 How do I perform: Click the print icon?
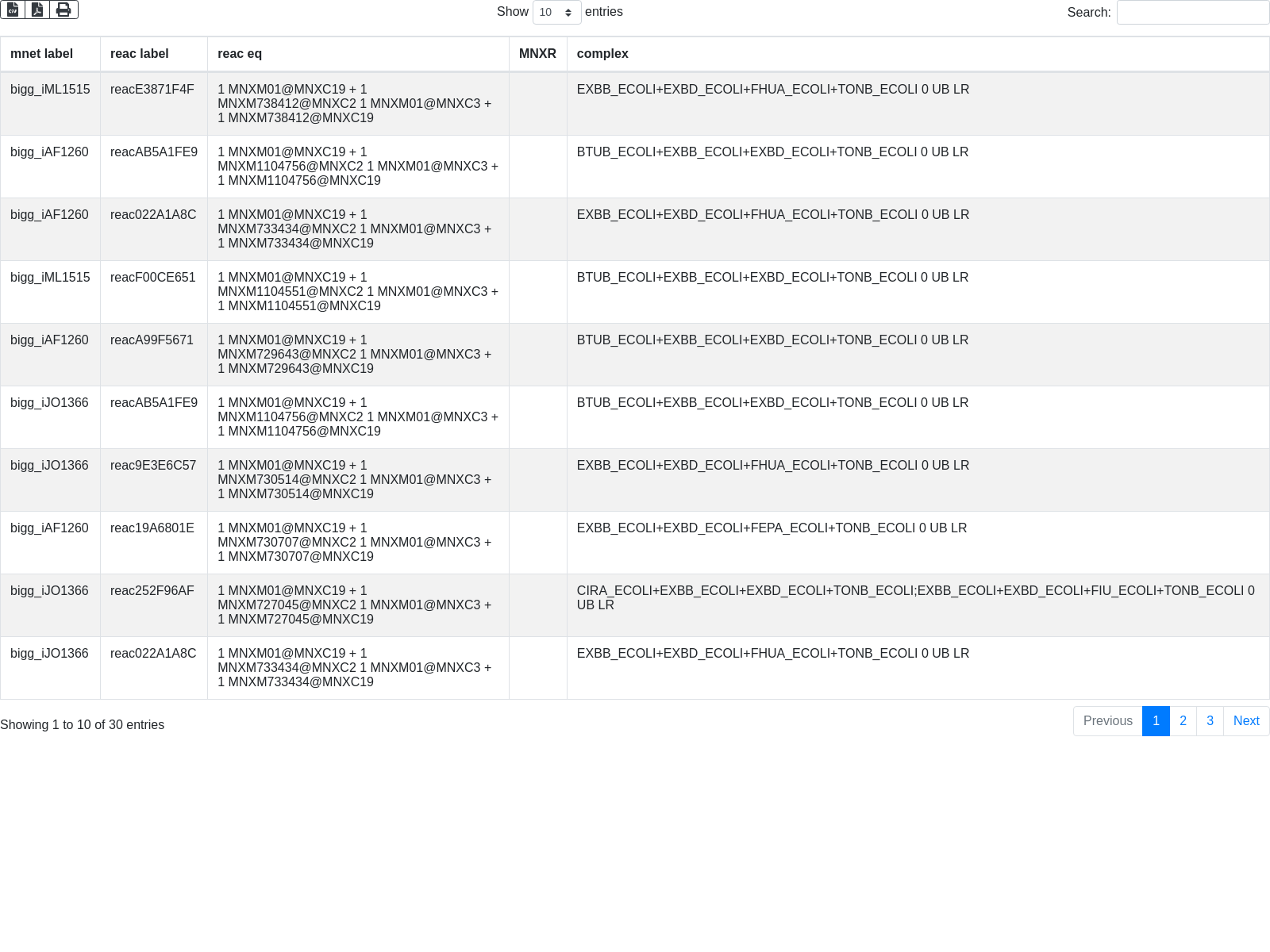pos(63,10)
